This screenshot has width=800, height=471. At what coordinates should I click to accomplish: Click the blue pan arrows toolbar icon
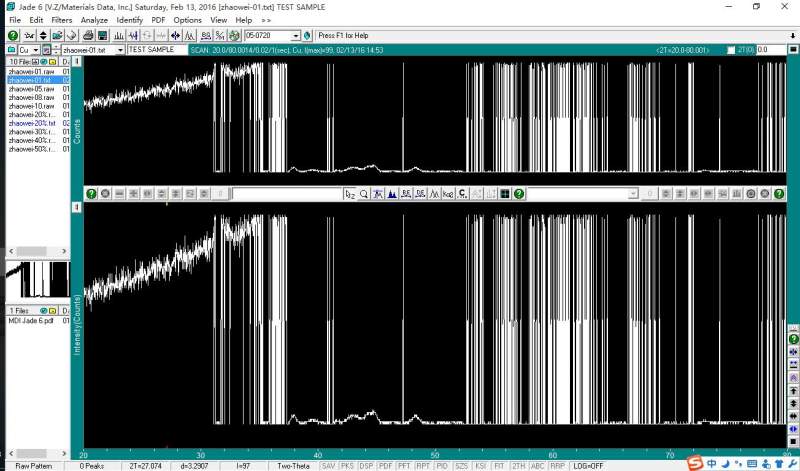pyautogui.click(x=176, y=36)
